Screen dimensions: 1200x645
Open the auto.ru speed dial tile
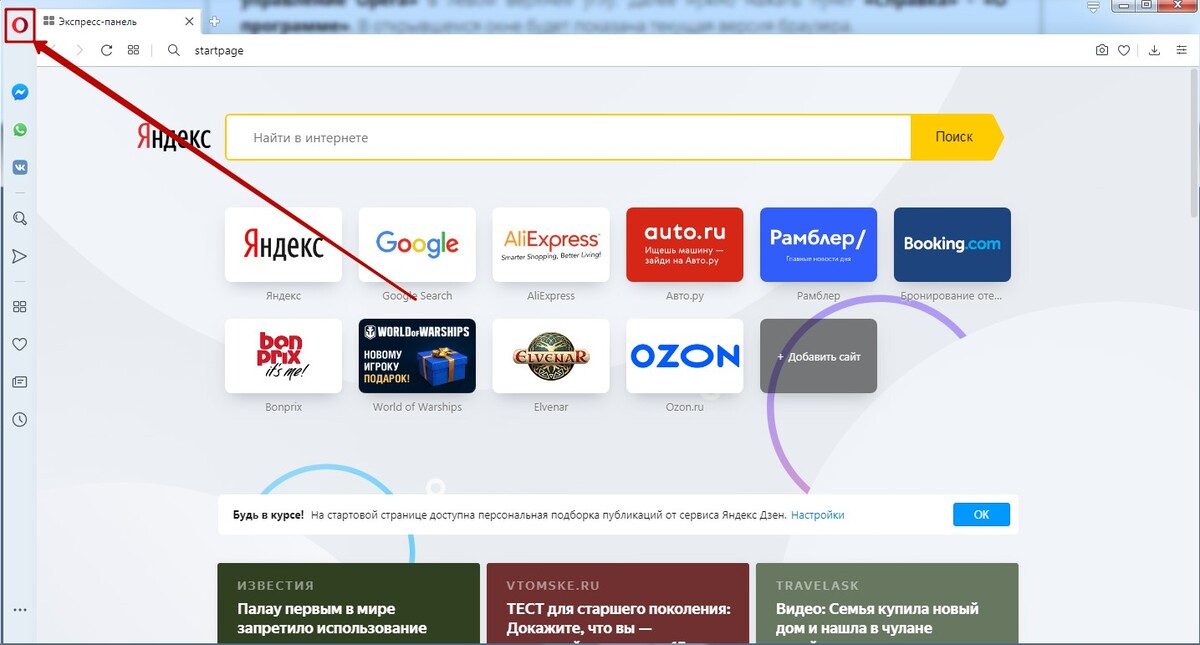pyautogui.click(x=685, y=245)
